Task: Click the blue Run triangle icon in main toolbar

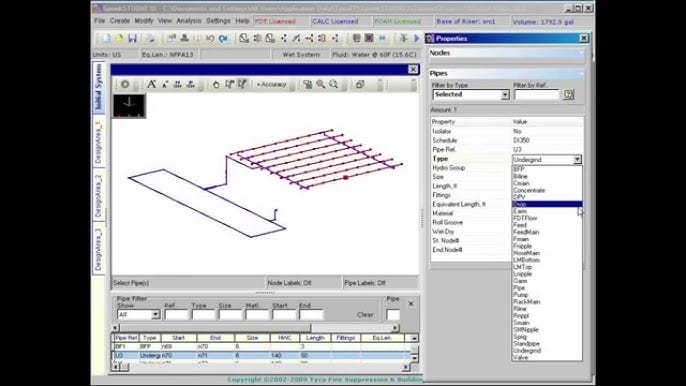Action: tap(416, 39)
